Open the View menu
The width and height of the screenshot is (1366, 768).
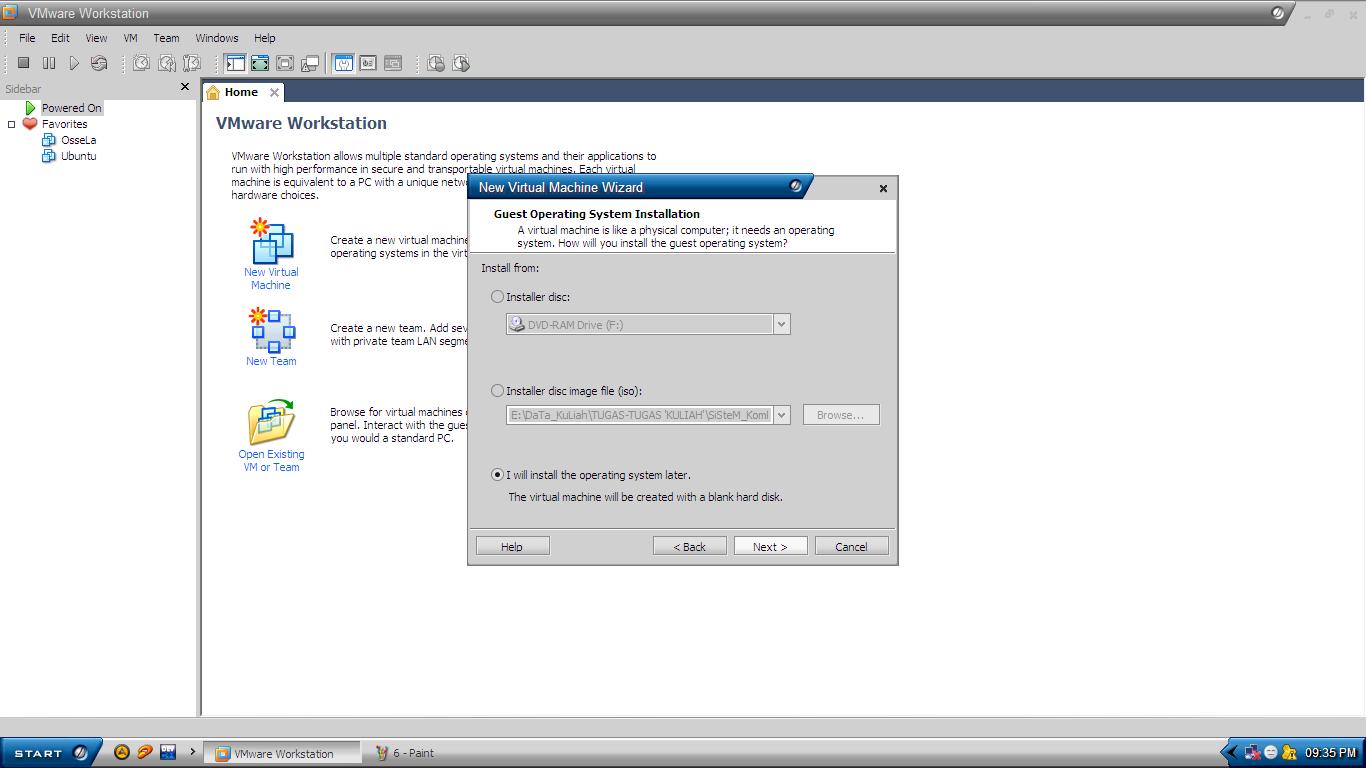pyautogui.click(x=96, y=38)
